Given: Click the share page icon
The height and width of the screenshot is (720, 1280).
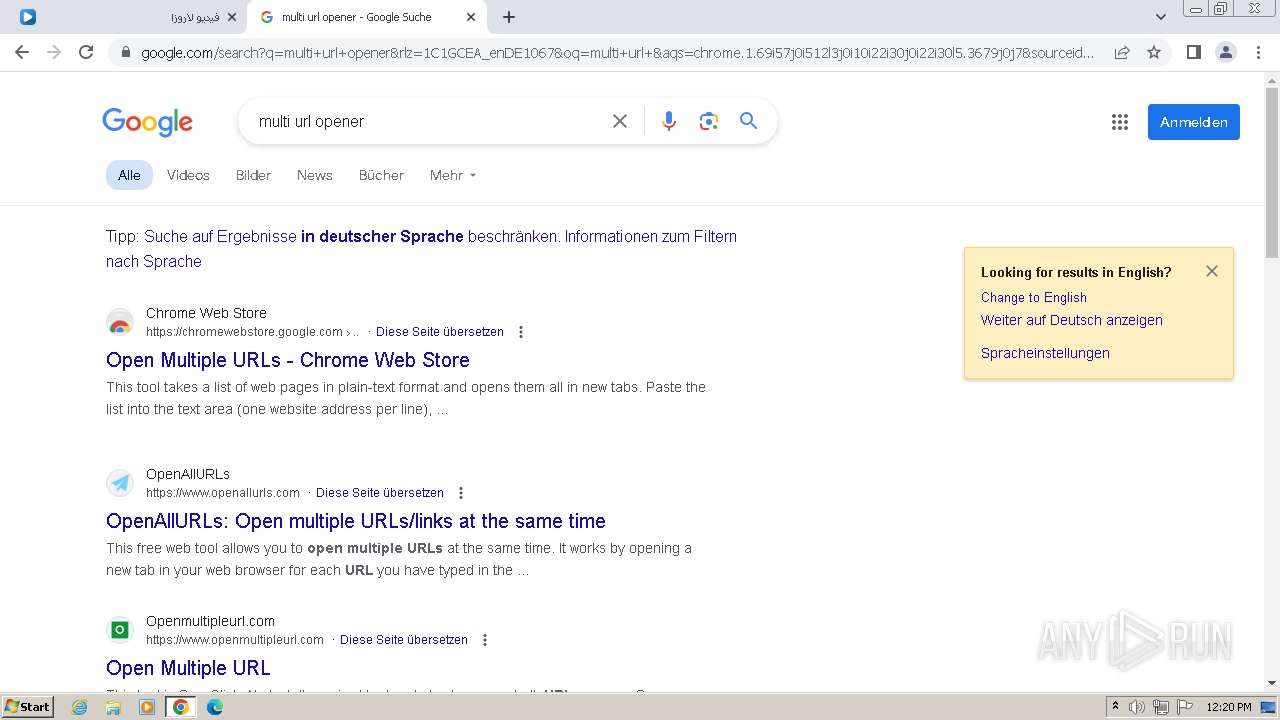Looking at the screenshot, I should point(1122,52).
